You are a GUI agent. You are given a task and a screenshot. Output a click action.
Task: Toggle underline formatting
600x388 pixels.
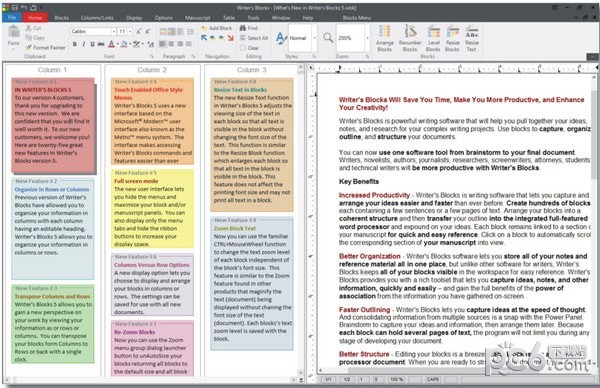tap(92, 44)
